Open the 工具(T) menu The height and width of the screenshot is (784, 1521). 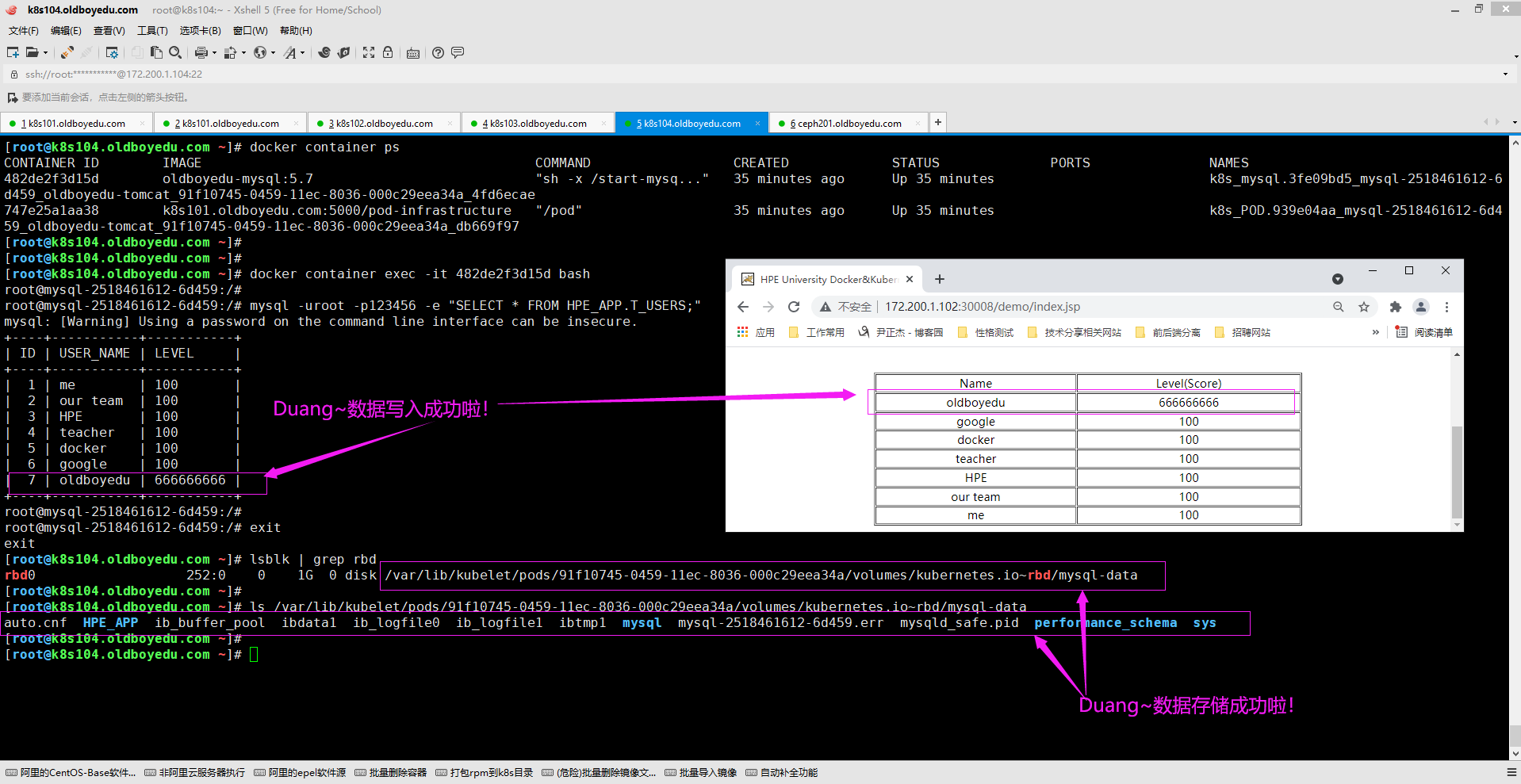(x=152, y=31)
